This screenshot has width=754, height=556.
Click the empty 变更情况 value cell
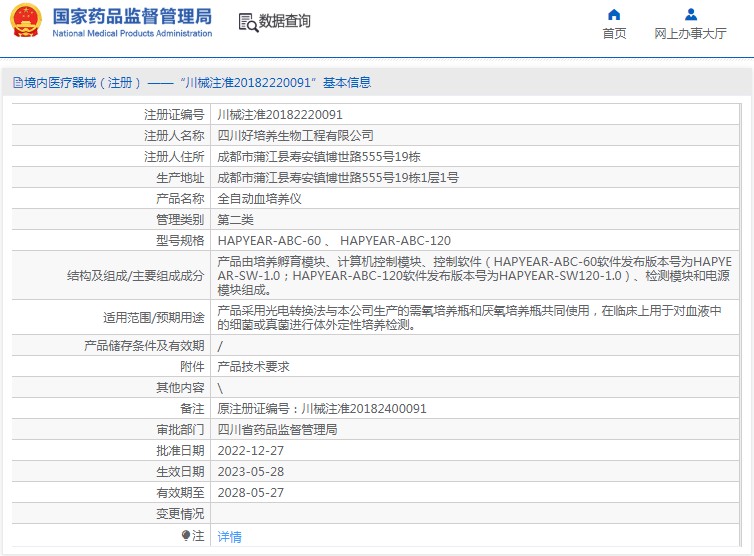point(475,514)
